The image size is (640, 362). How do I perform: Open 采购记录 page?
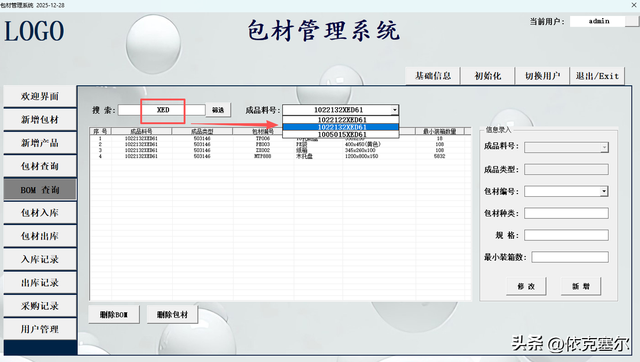pos(40,306)
